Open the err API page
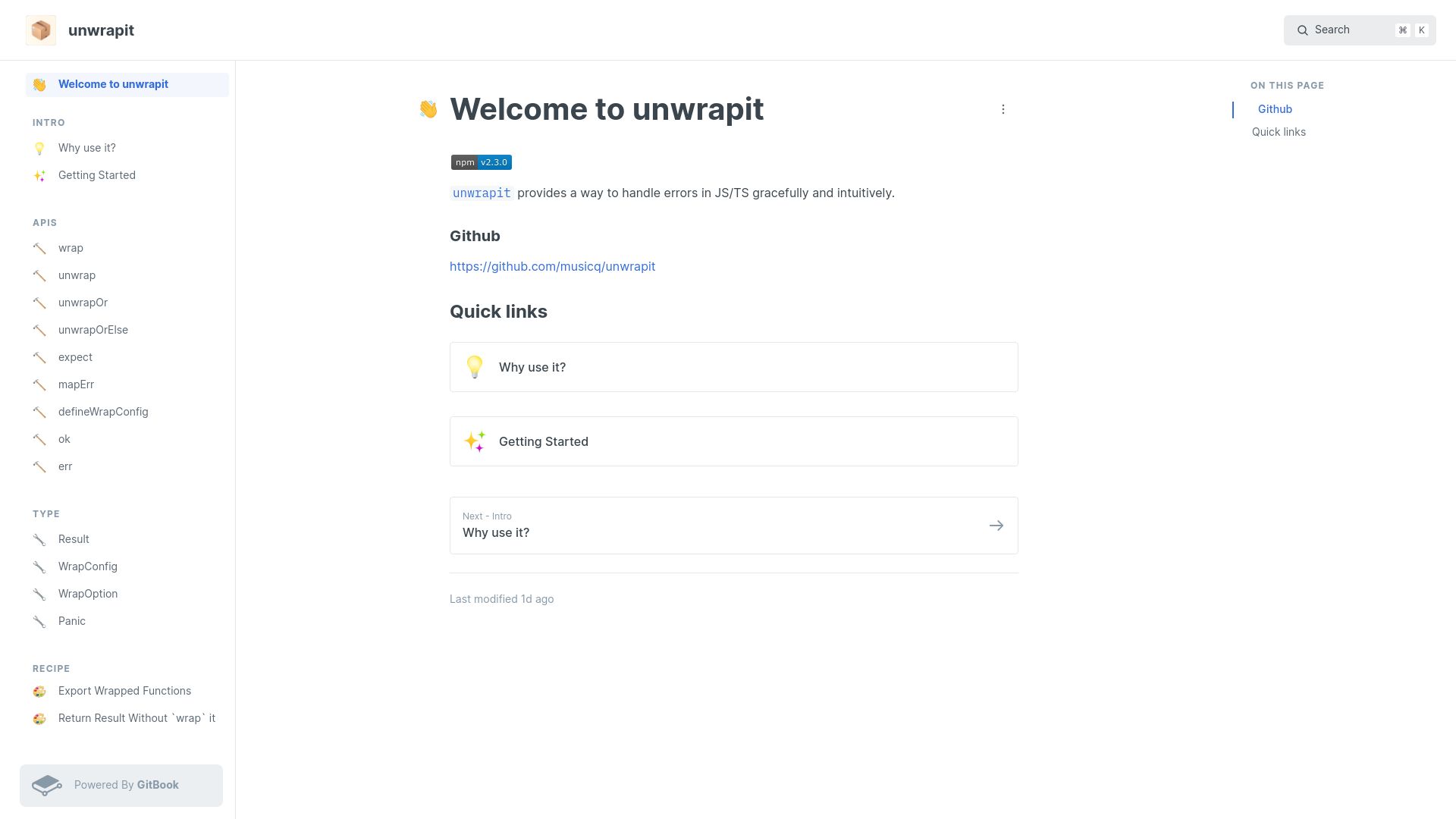This screenshot has height=819, width=1456. 127,466
